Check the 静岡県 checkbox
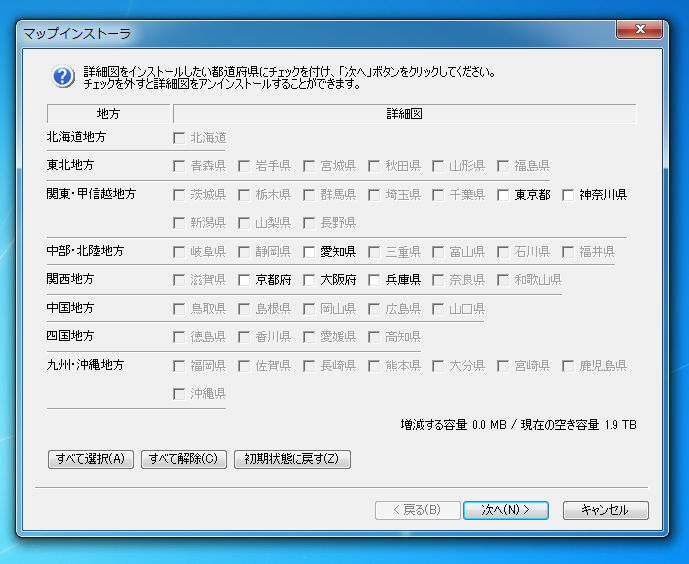Screen dimensions: 689x564 (244, 252)
